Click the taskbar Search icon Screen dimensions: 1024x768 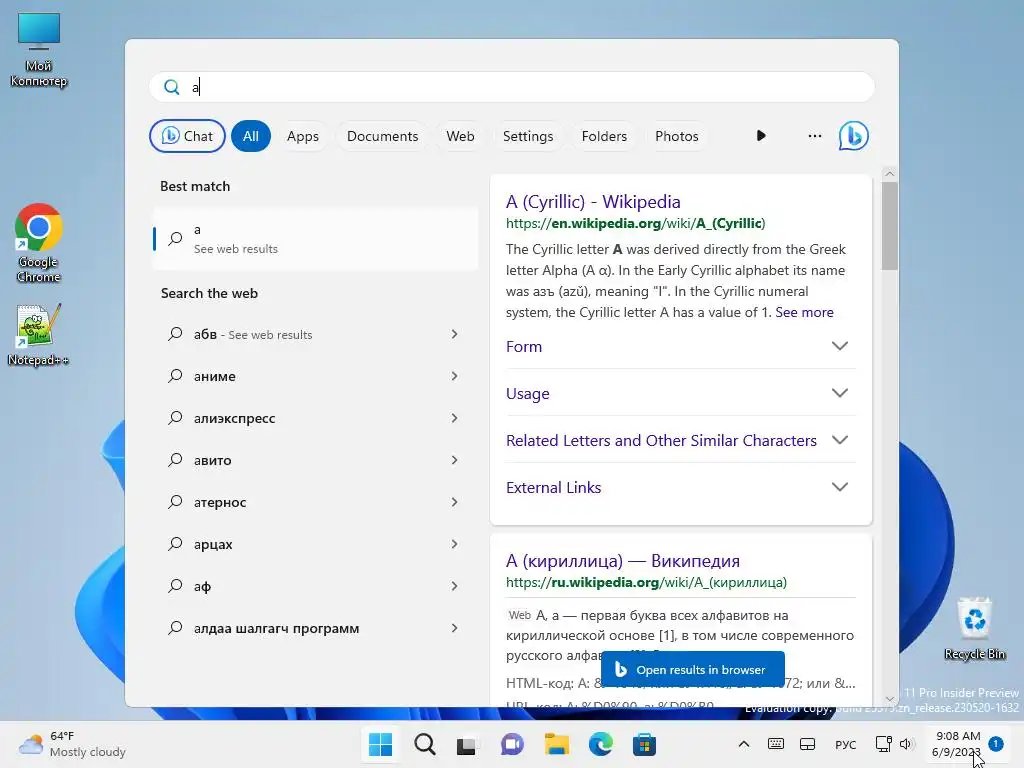pyautogui.click(x=424, y=744)
